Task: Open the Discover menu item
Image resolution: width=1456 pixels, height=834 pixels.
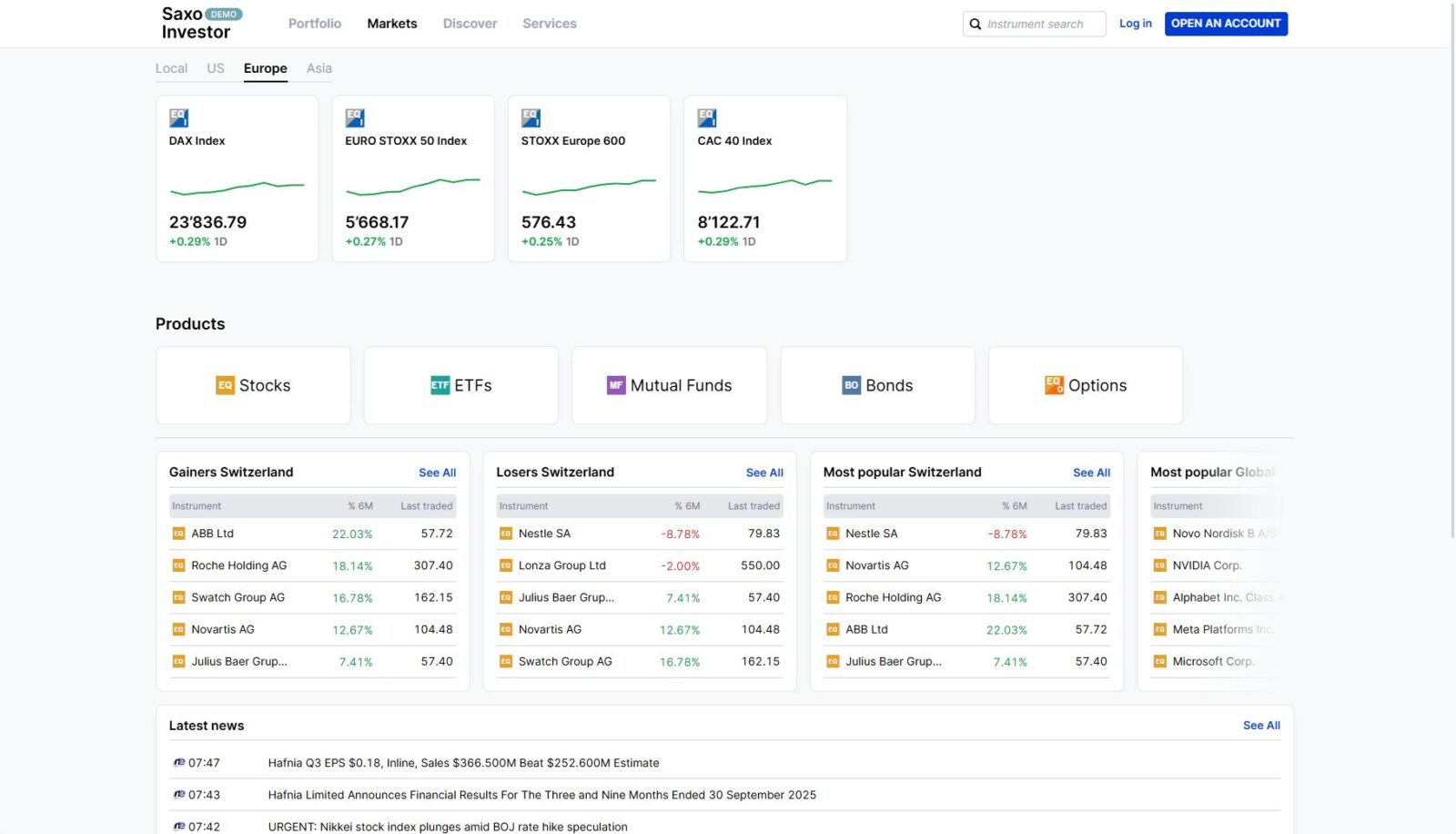Action: coord(470,24)
